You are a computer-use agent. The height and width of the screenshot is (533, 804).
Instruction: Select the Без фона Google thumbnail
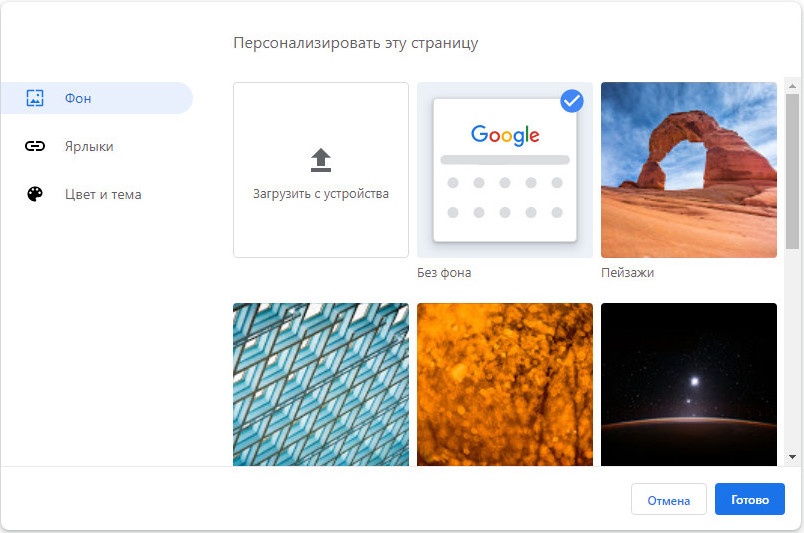point(505,170)
